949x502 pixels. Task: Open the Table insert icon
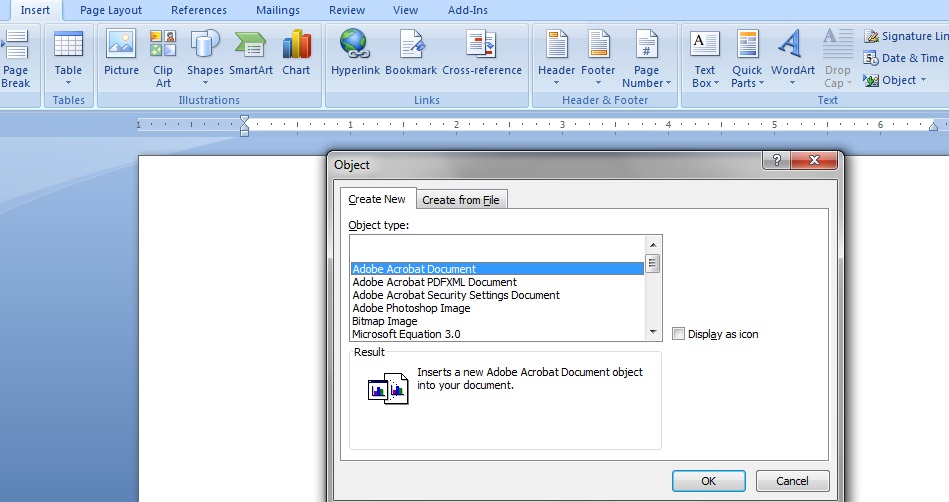pos(68,45)
